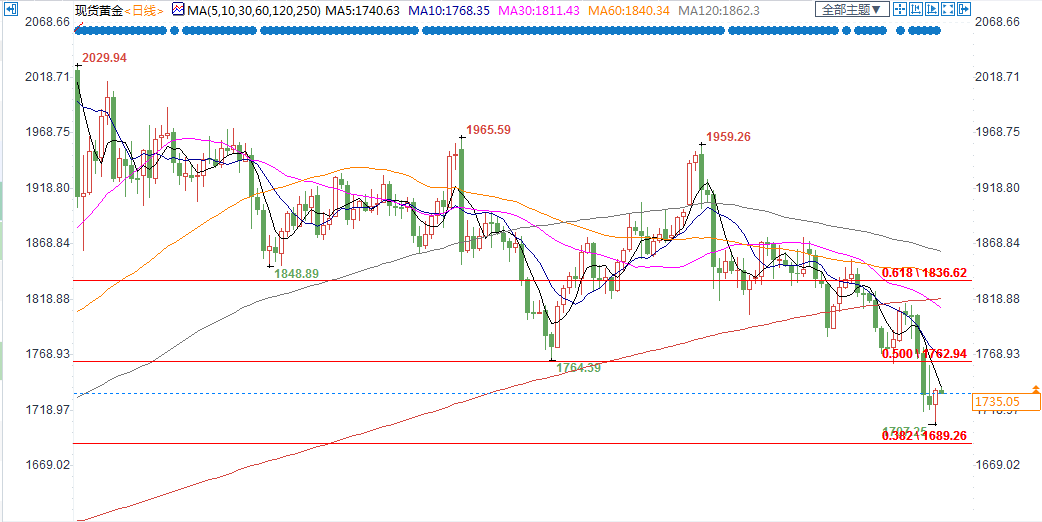Activate the crosshair cursor icon
The image size is (1042, 522).
click(900, 9)
